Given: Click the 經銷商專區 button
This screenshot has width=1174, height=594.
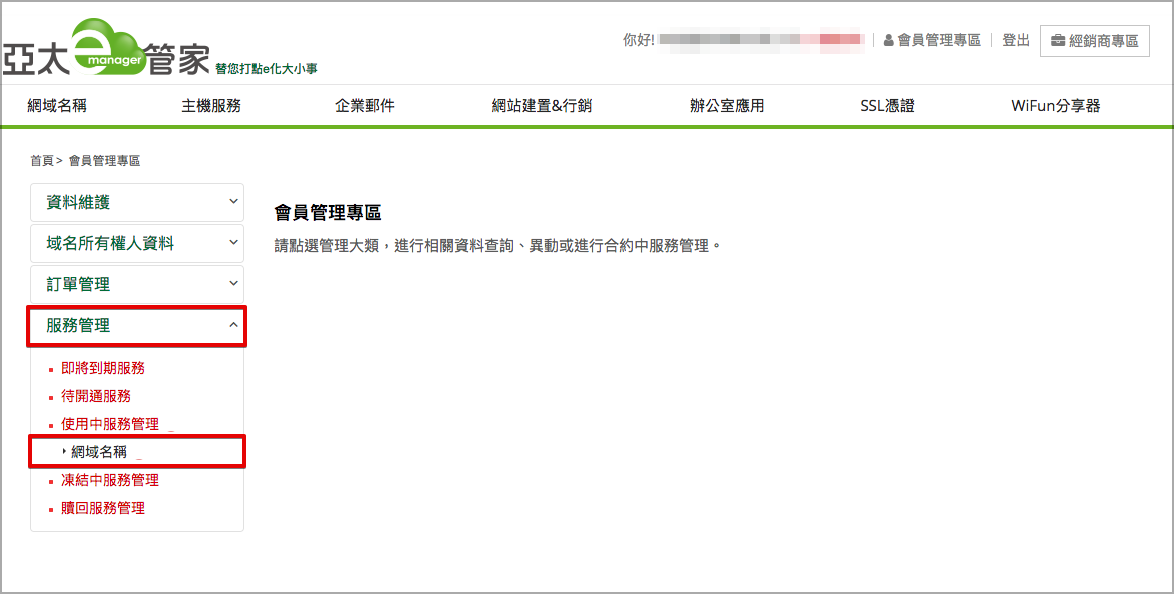Looking at the screenshot, I should click(x=1095, y=40).
